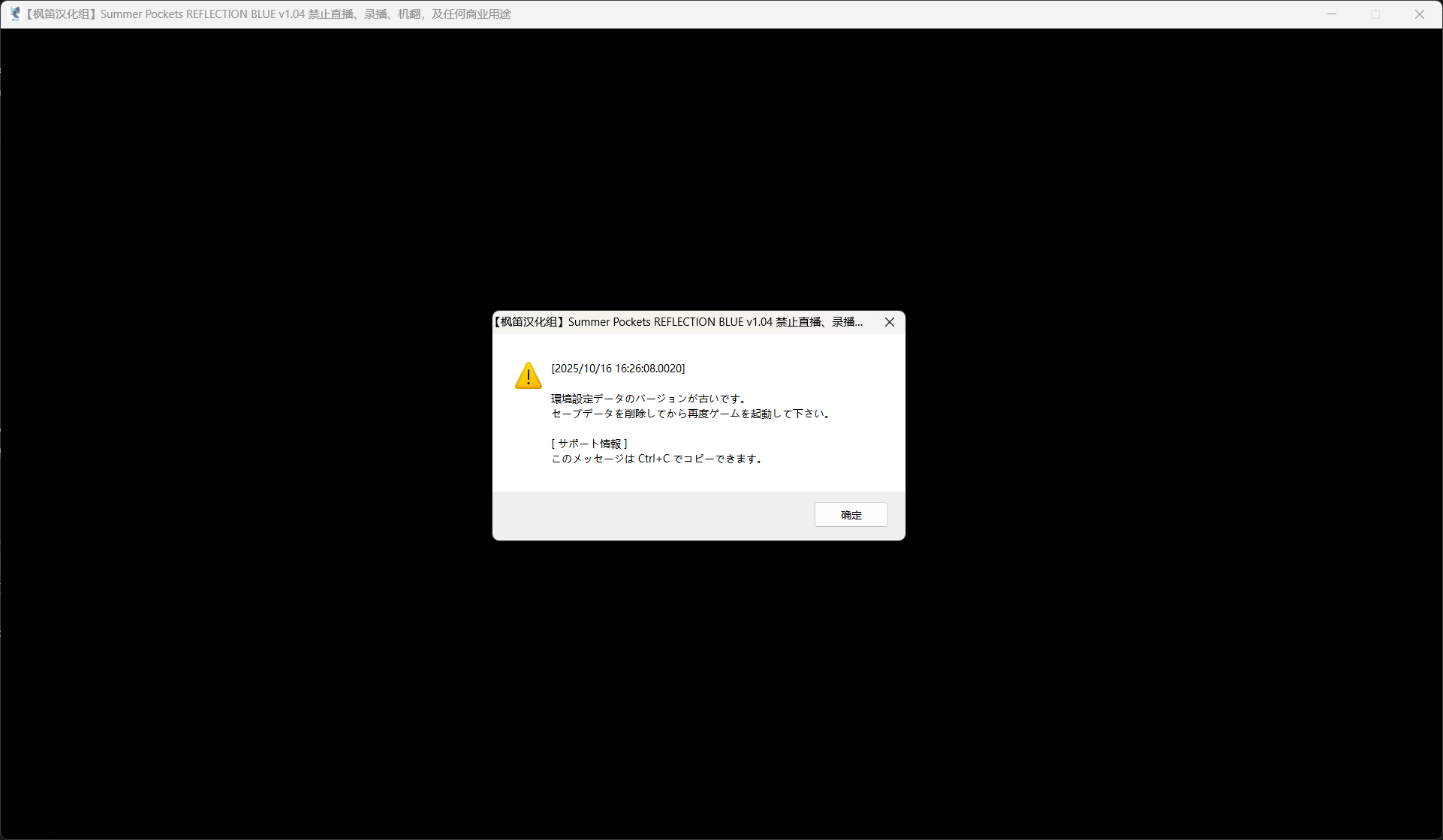The width and height of the screenshot is (1443, 840).
Task: Select the timestamp text [2025/10/16 16:26:08.0020]
Action: click(618, 369)
